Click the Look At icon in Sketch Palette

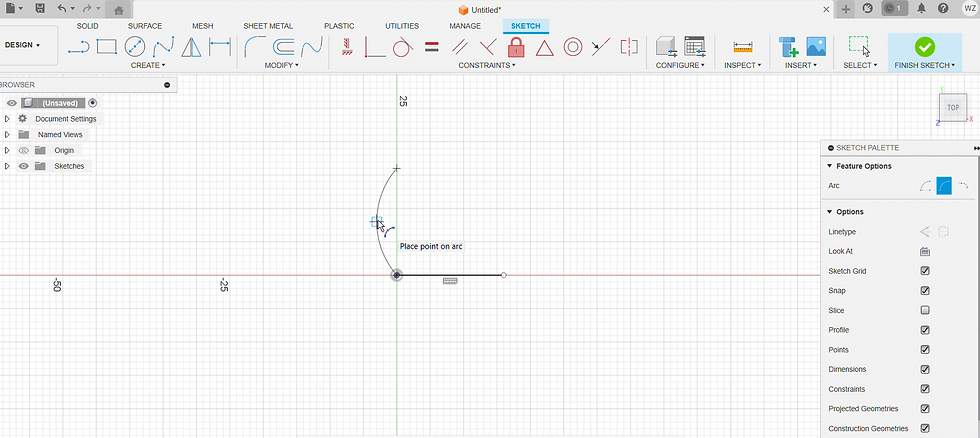click(x=925, y=252)
